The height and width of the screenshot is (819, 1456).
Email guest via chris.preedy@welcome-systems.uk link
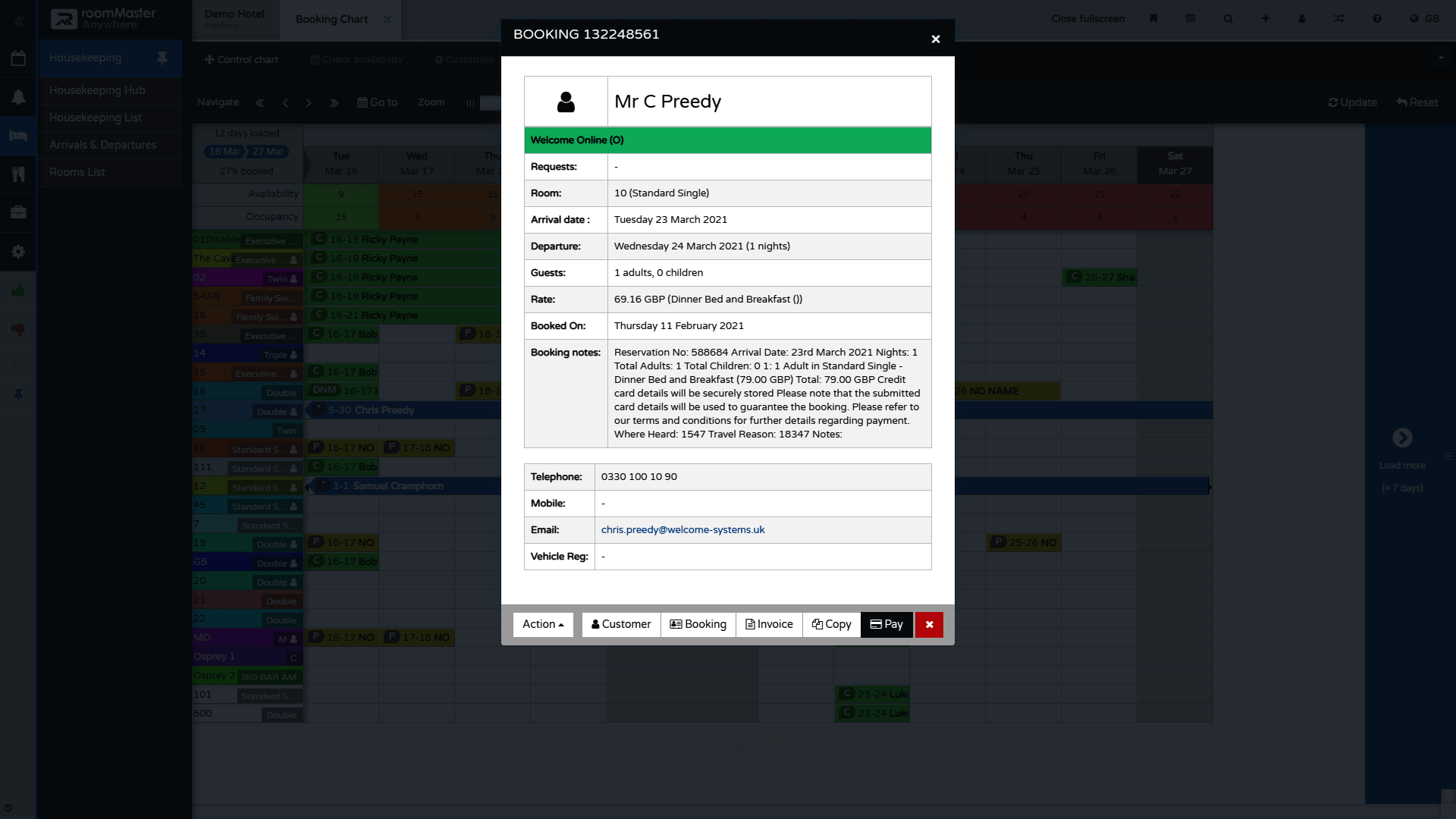point(682,529)
